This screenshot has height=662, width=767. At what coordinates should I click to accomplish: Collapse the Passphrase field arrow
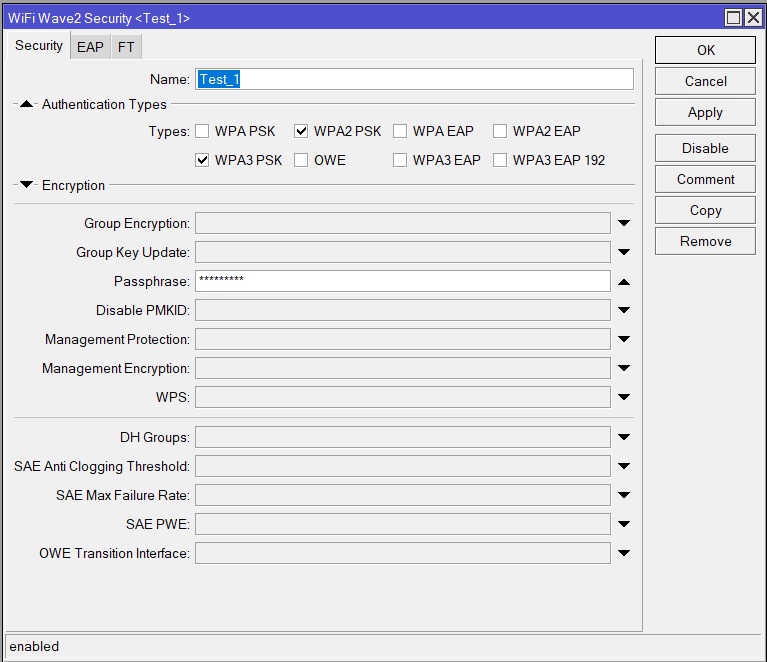624,282
